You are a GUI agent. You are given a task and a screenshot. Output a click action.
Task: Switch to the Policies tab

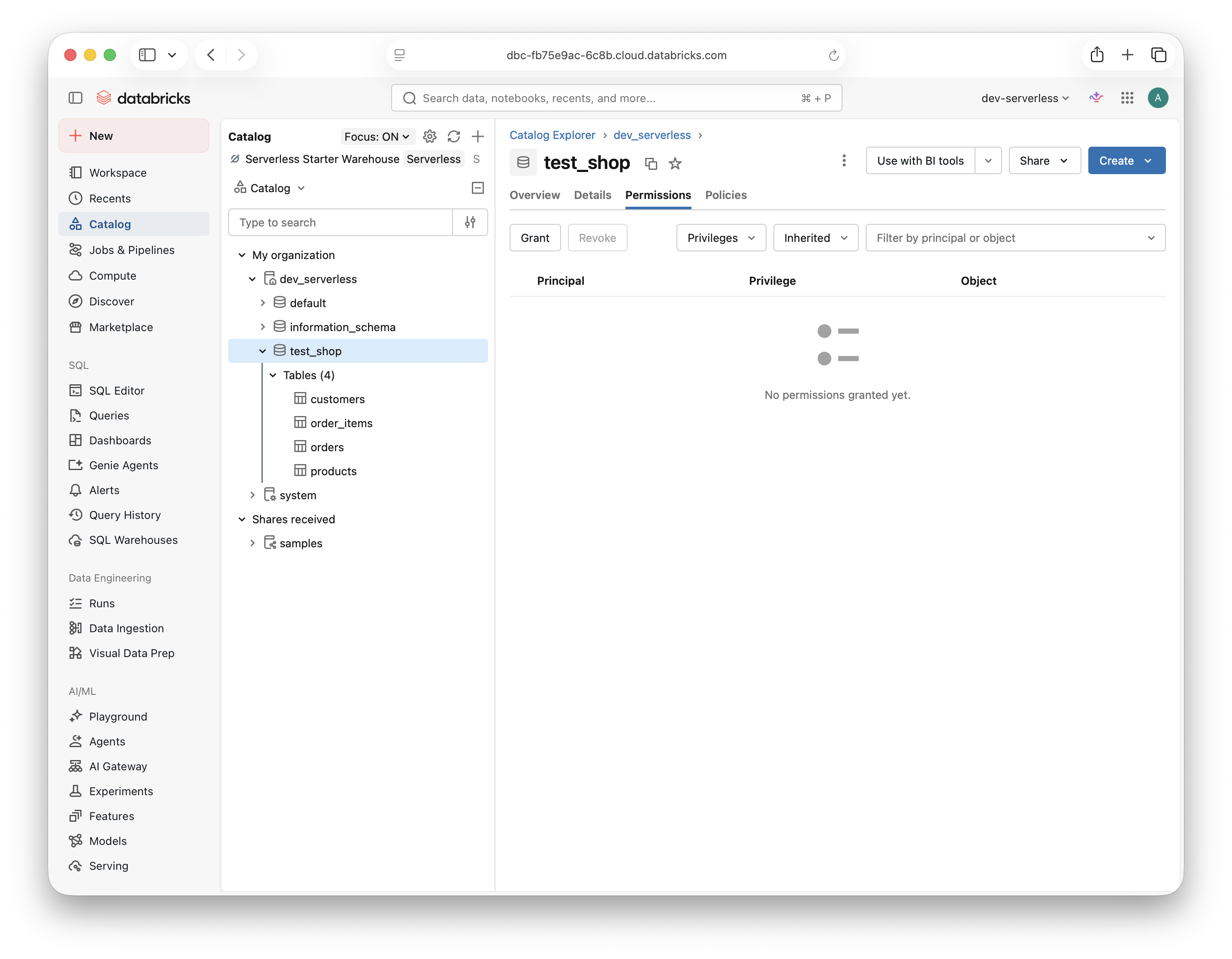725,195
